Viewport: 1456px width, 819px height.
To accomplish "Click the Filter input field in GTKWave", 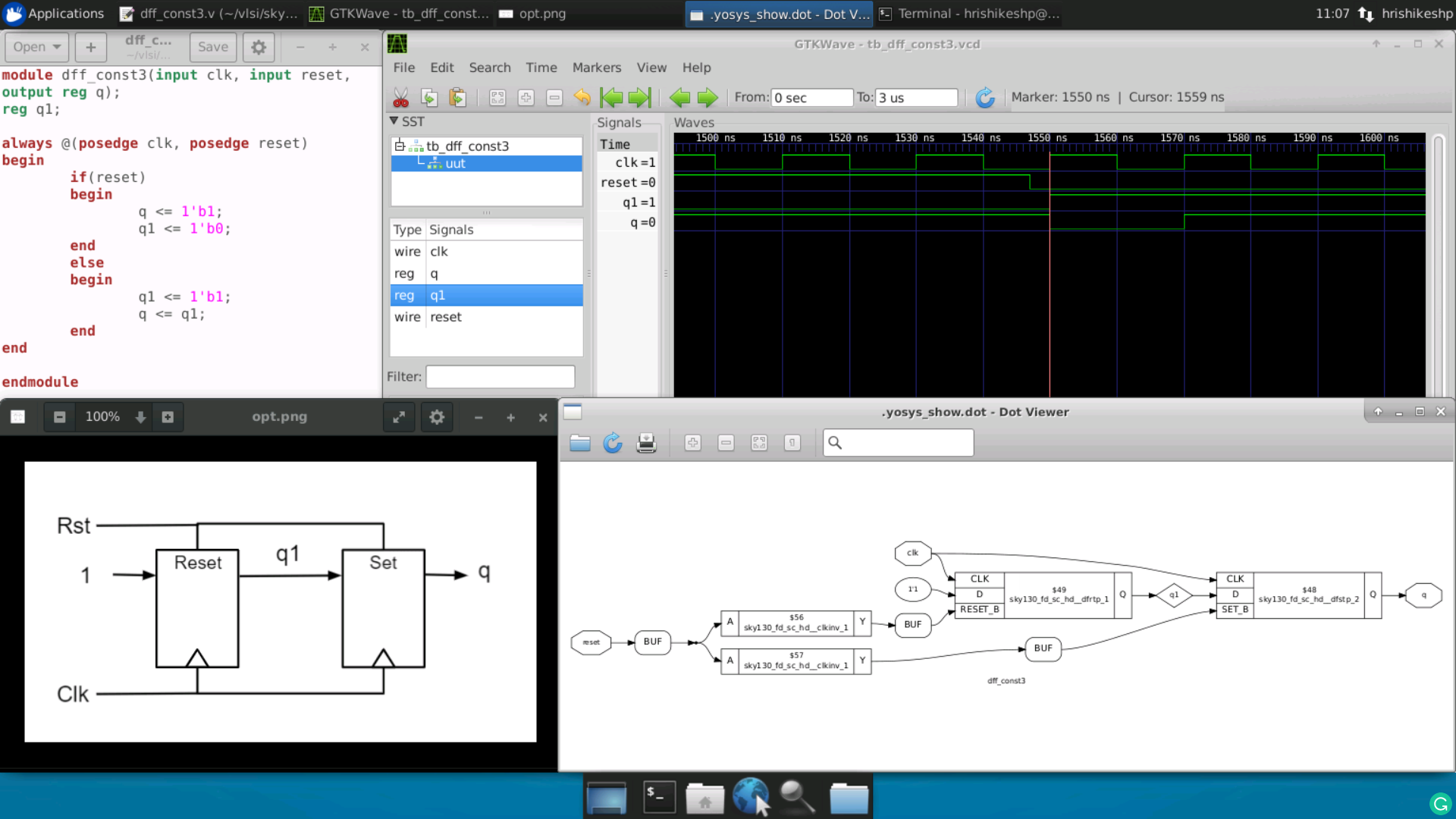I will (500, 377).
